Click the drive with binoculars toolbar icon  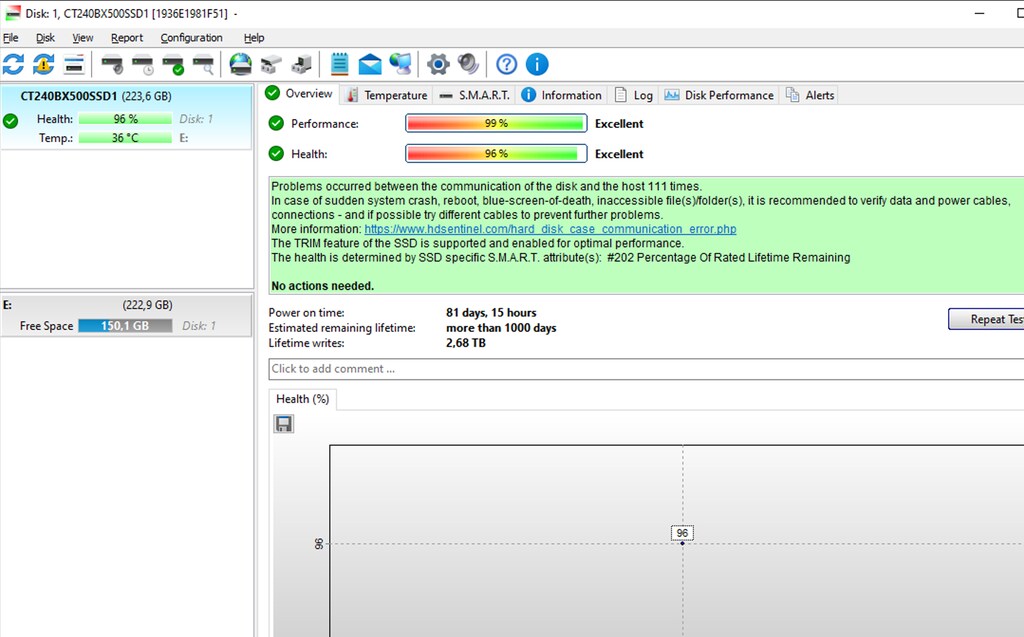[271, 64]
